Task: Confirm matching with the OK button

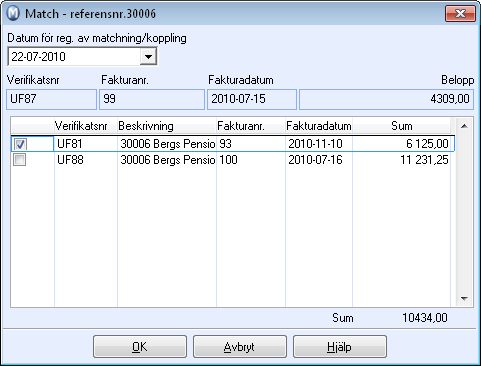Action: coord(140,347)
